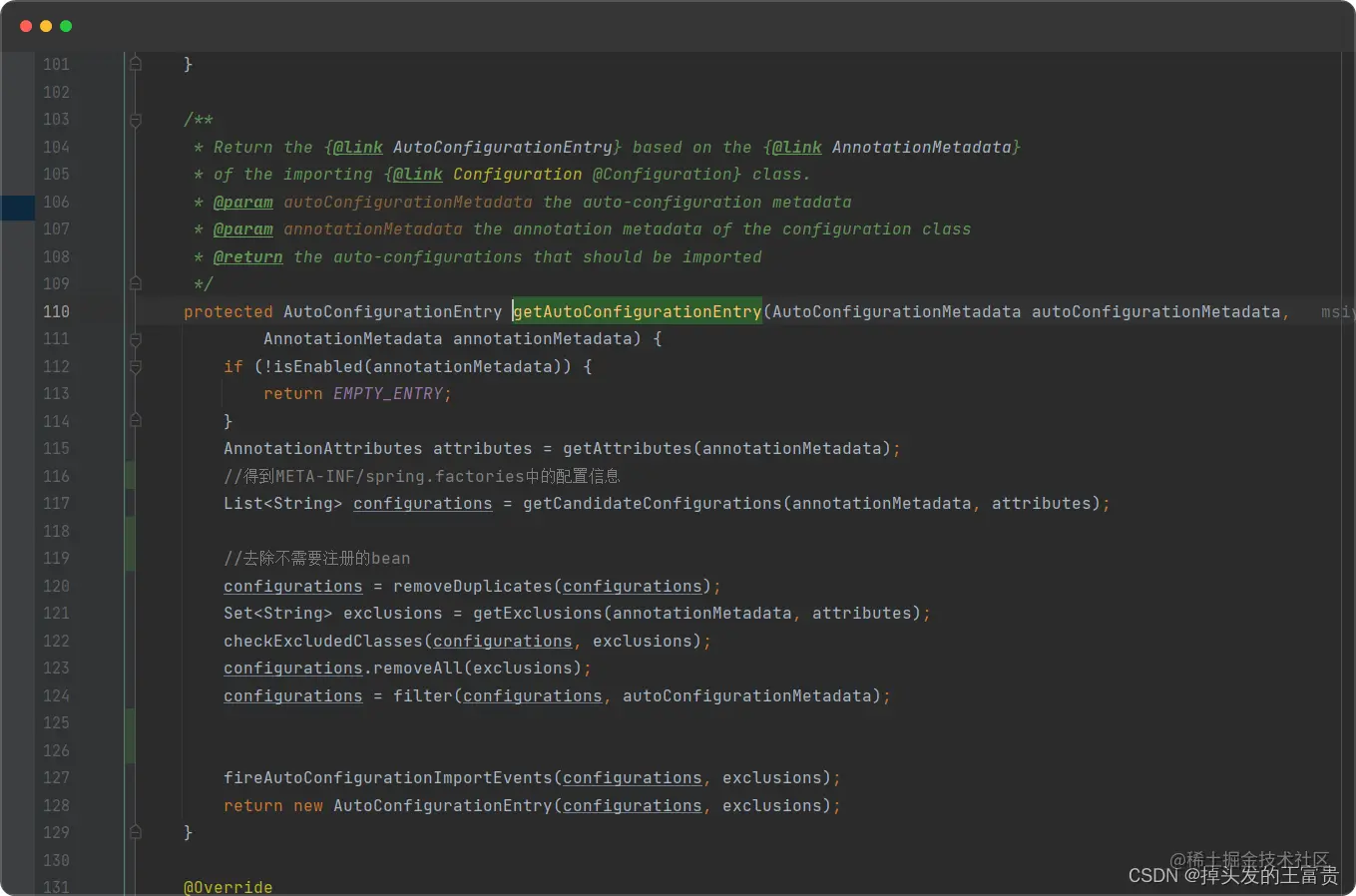Screen dimensions: 1356x896
Task: Collapse the if block at line 112
Action: [x=136, y=367]
